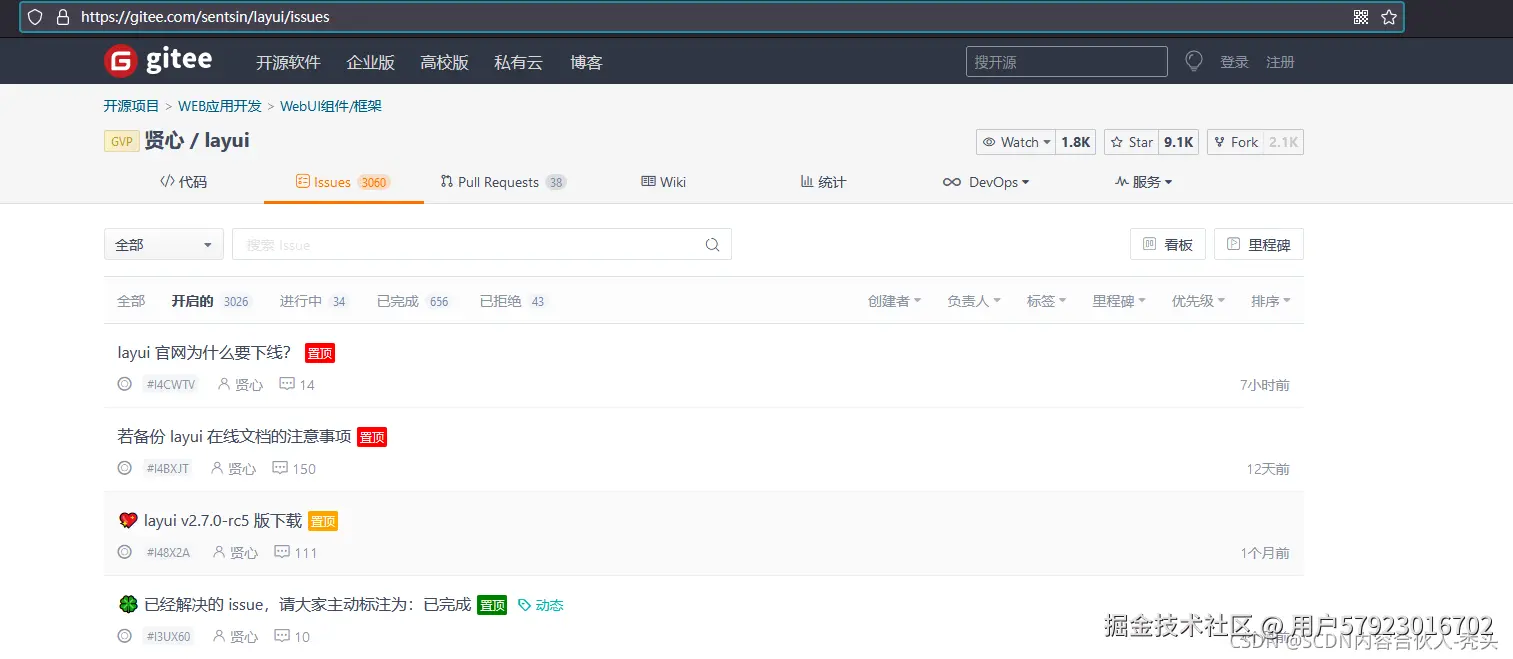The width and height of the screenshot is (1513, 659).
Task: Expand the 标签 filter
Action: pos(1046,301)
